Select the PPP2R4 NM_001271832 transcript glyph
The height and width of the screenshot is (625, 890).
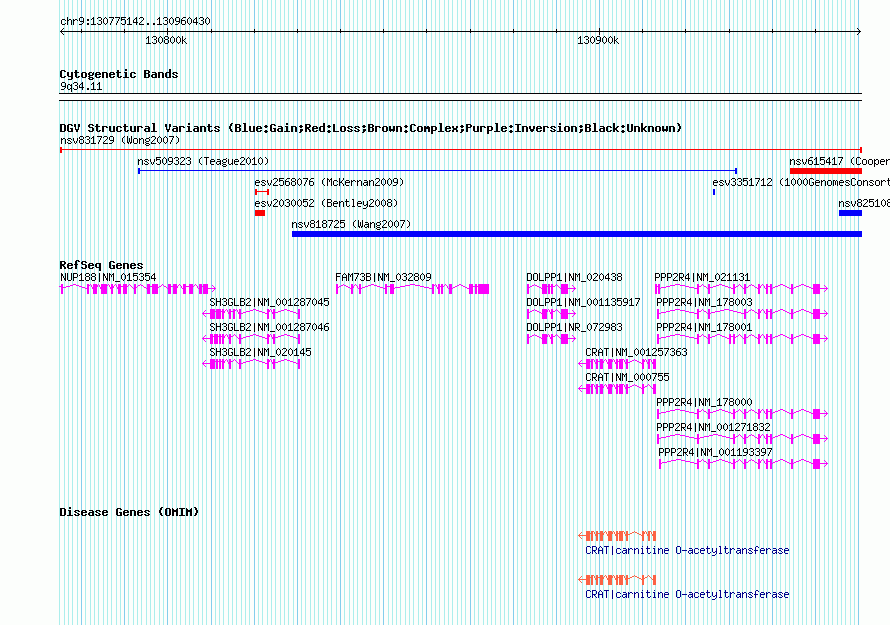click(742, 439)
